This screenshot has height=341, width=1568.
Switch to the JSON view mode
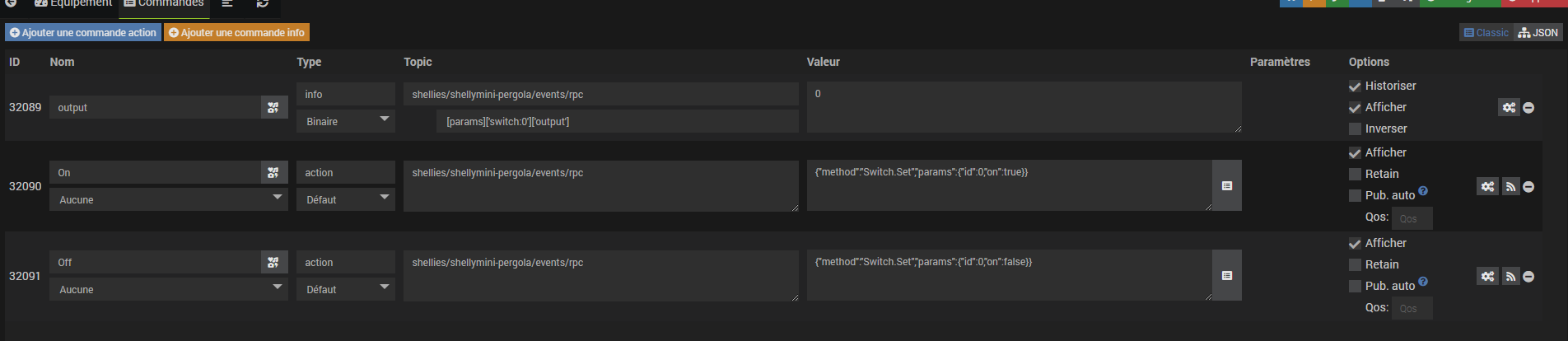tap(1538, 32)
